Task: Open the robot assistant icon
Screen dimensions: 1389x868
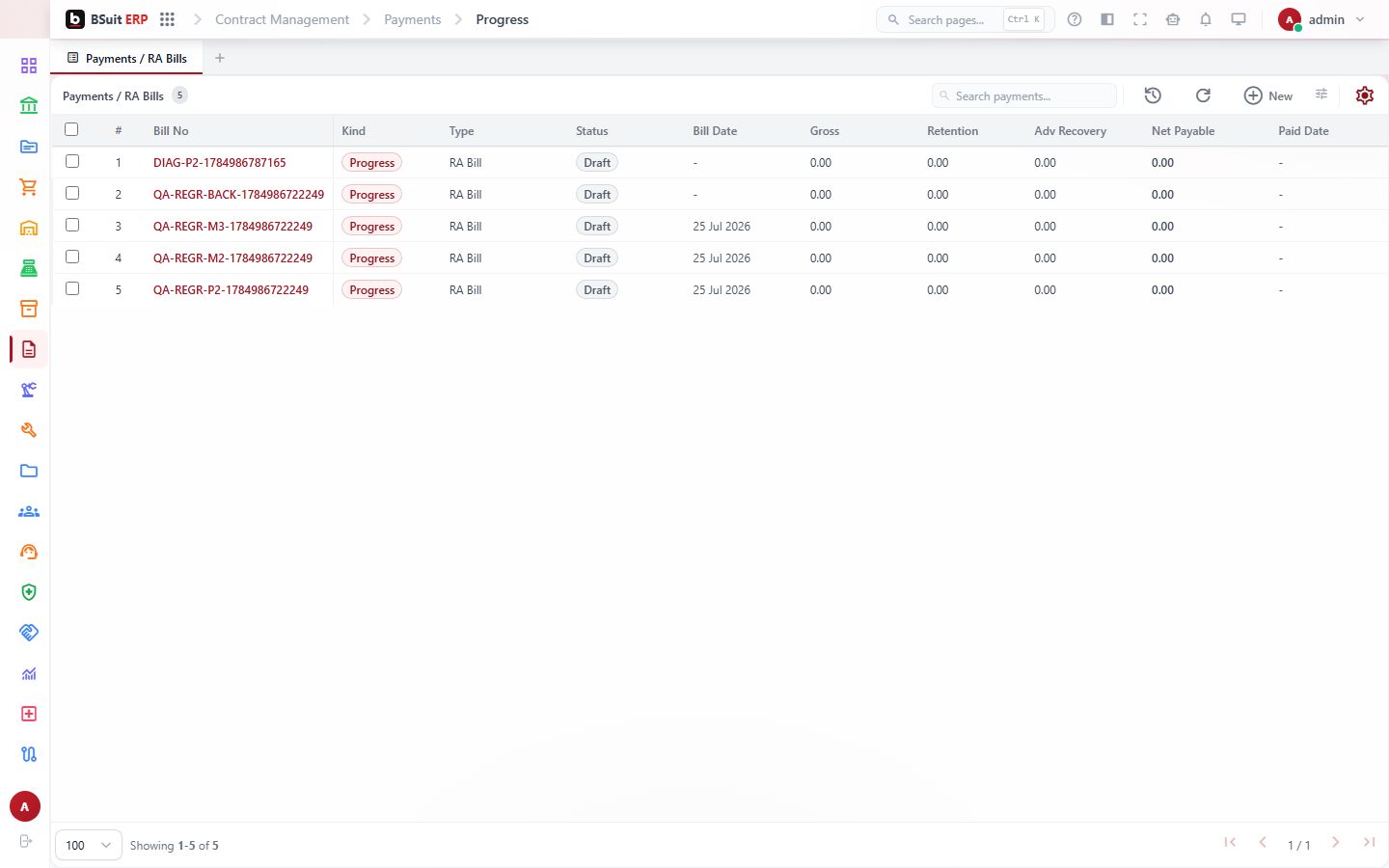Action: (1173, 19)
